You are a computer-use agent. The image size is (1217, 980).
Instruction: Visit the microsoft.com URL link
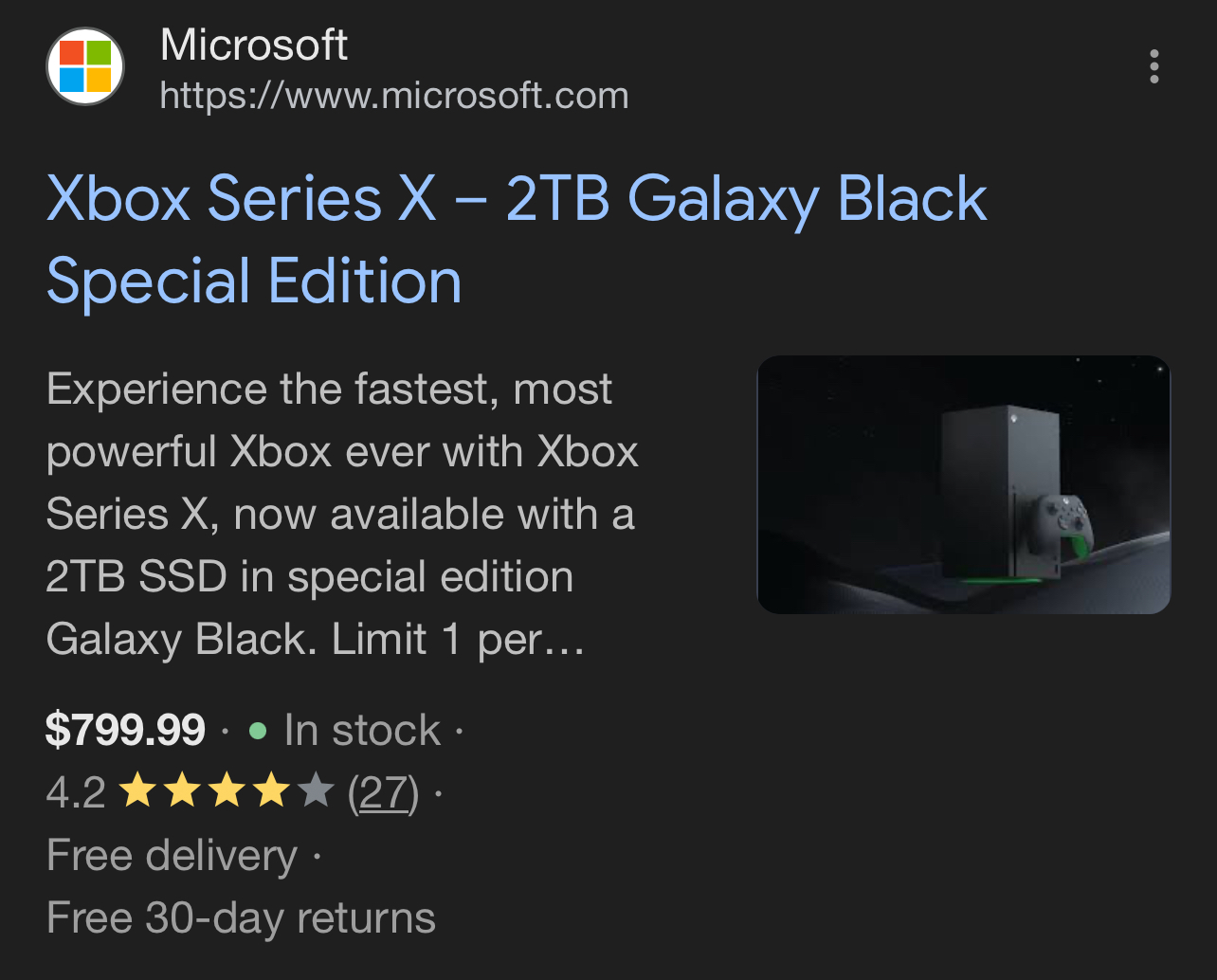394,95
